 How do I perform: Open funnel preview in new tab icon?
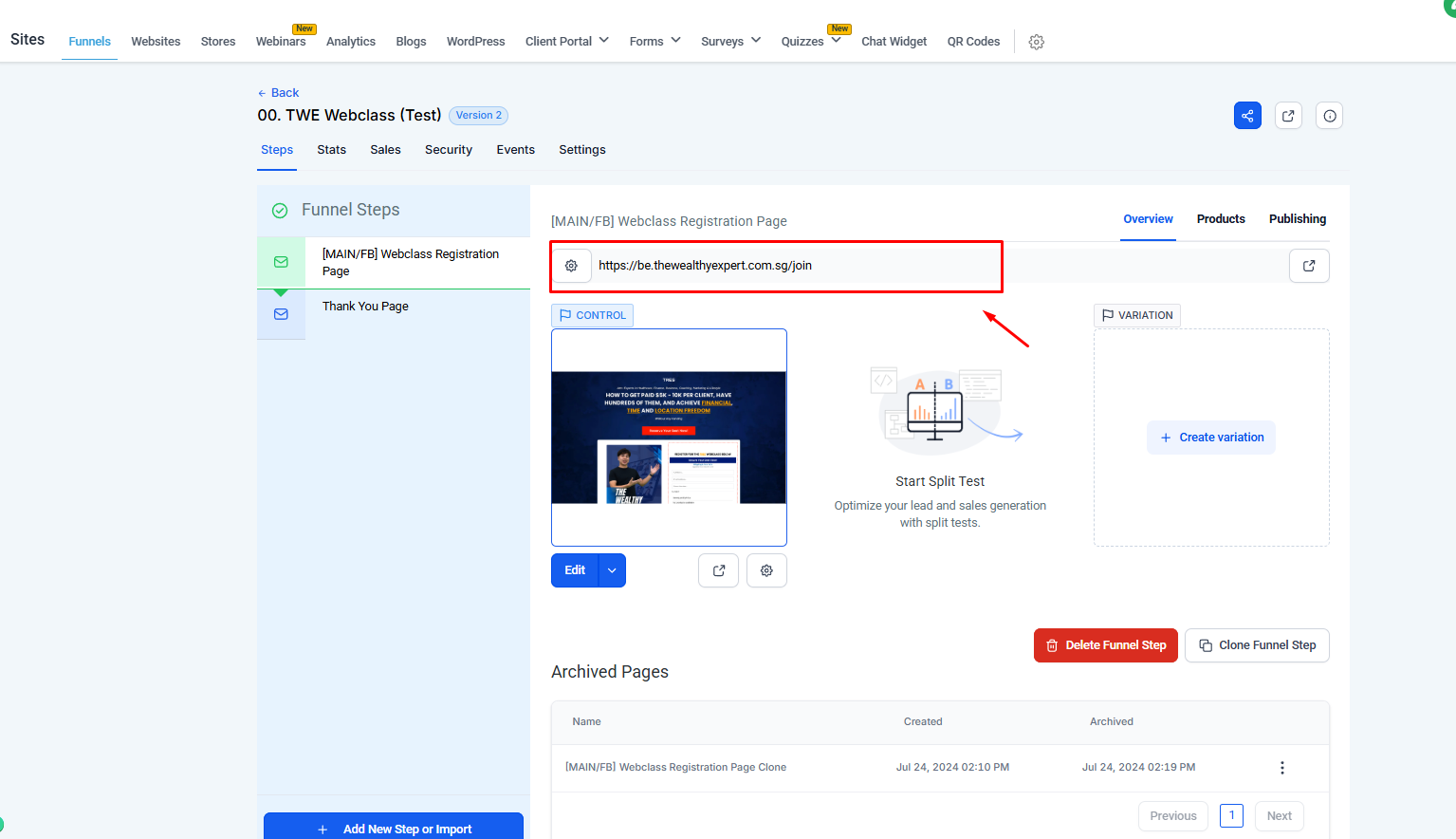coord(1288,116)
